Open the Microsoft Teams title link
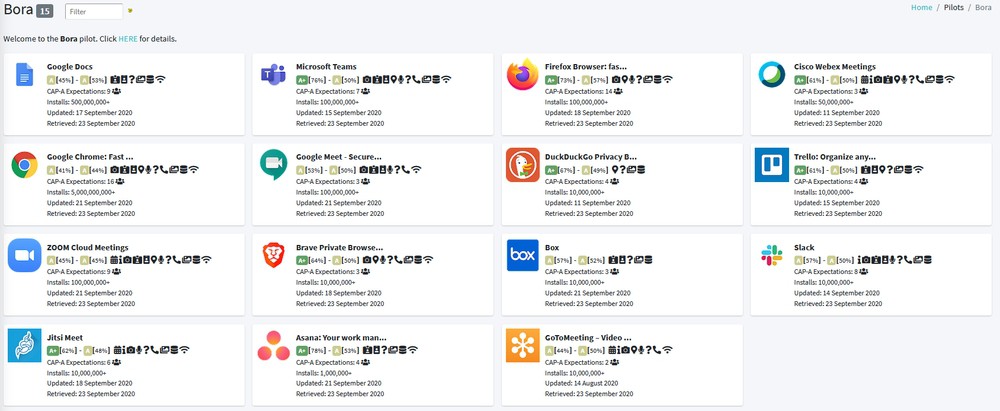The width and height of the screenshot is (1000, 411). [326, 66]
